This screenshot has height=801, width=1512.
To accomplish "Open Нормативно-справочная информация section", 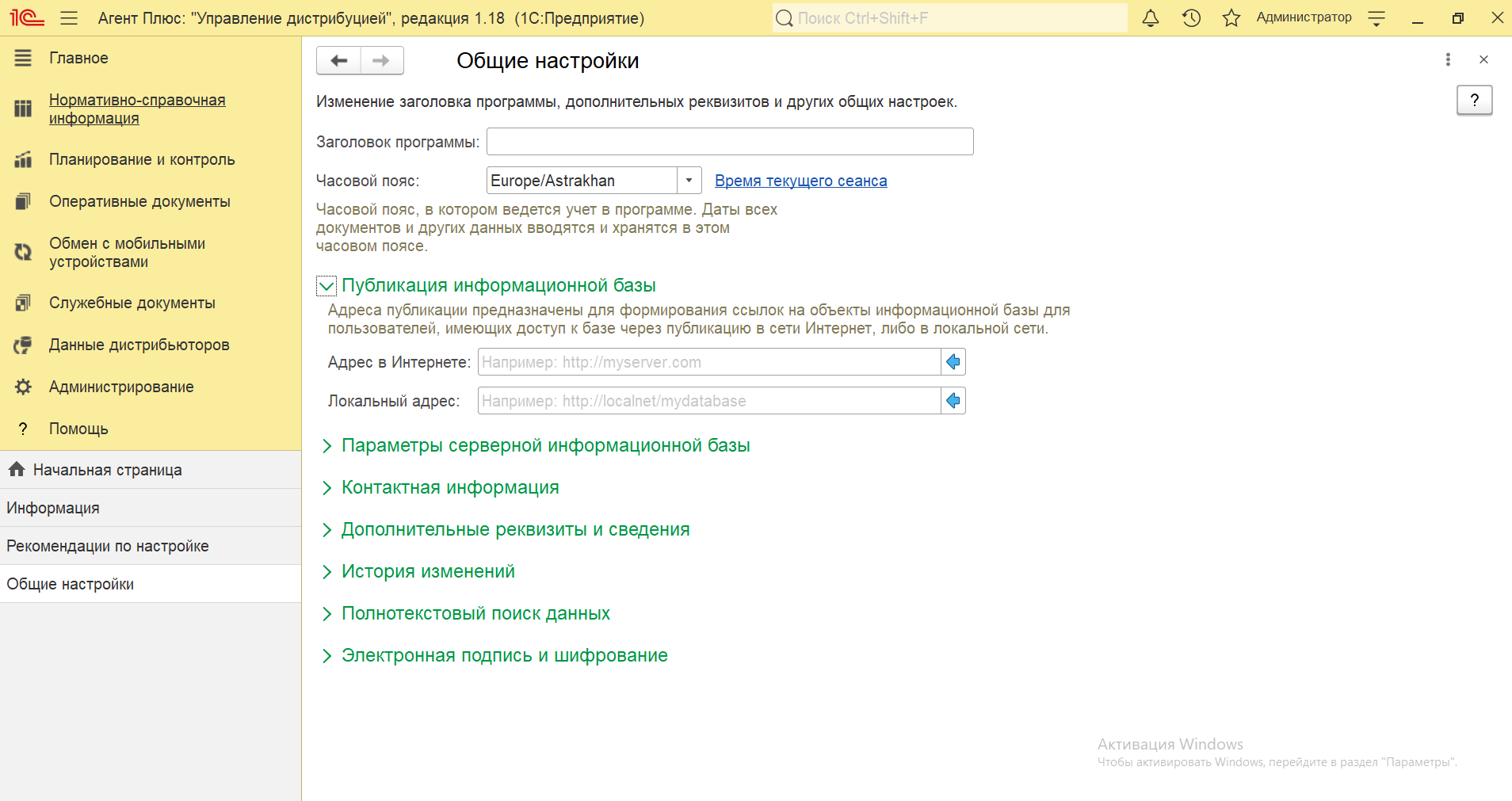I will pyautogui.click(x=137, y=109).
